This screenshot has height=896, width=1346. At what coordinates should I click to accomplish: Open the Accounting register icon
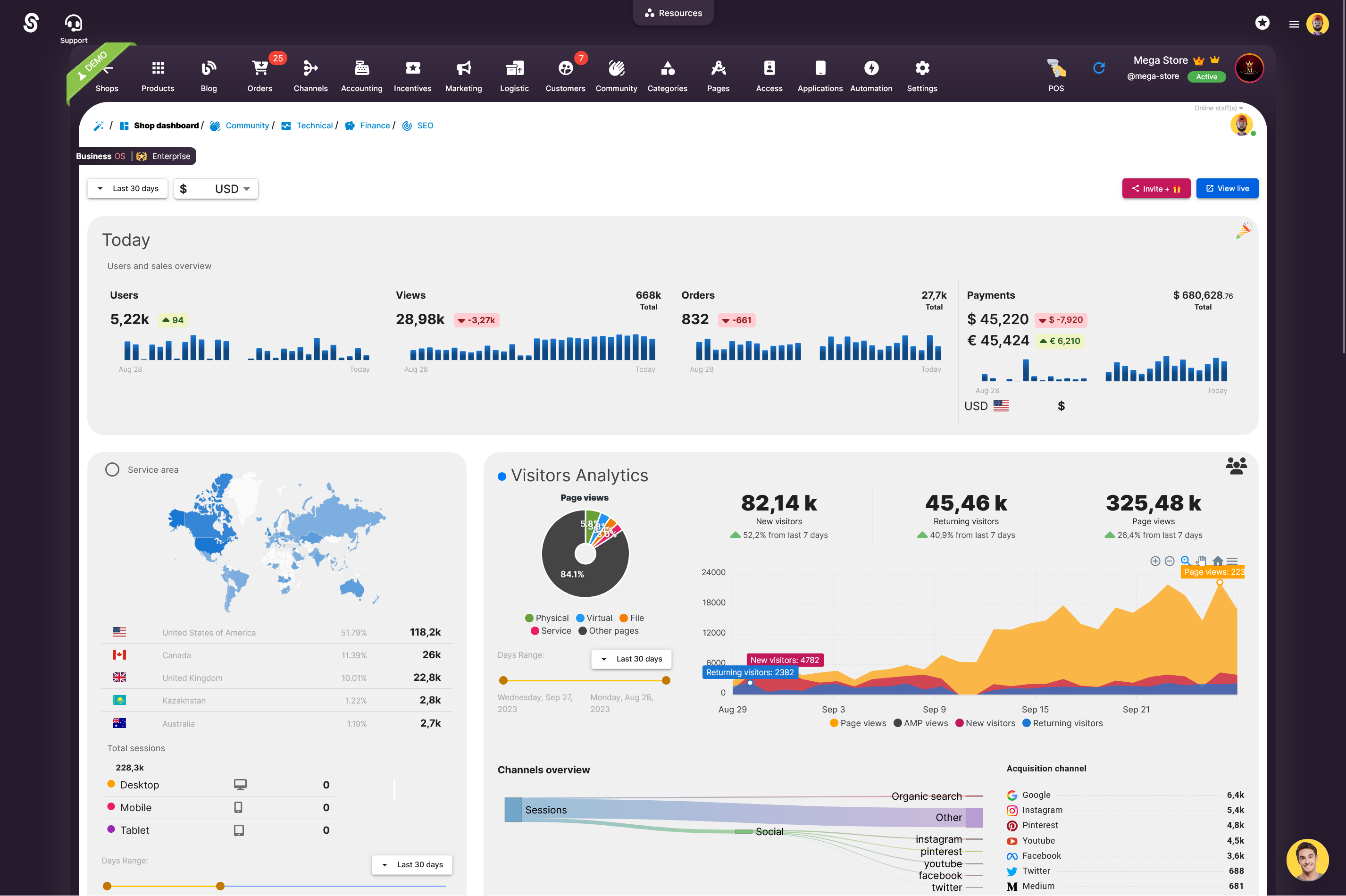pyautogui.click(x=362, y=68)
